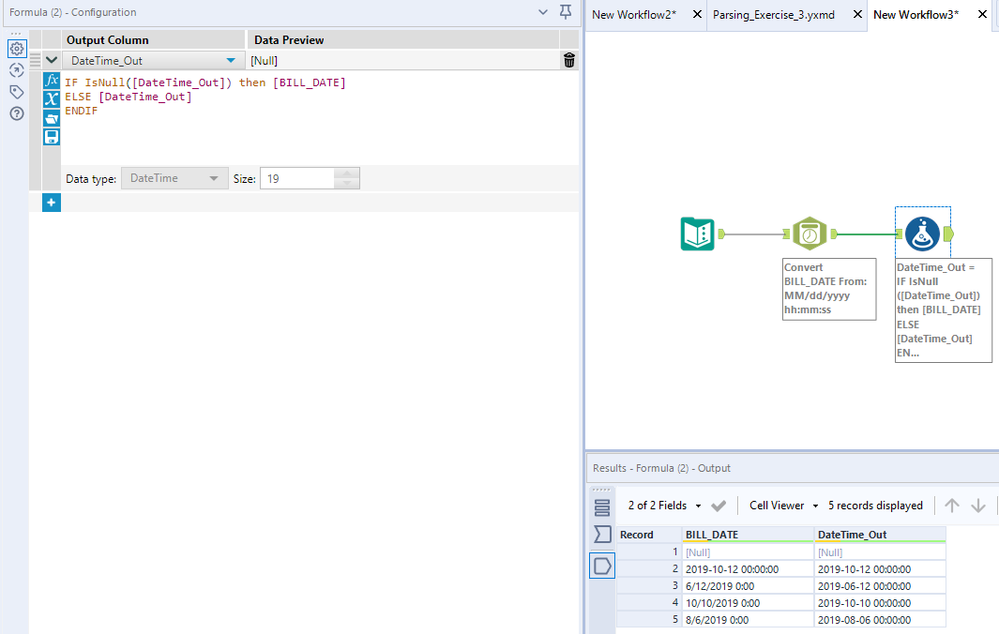
Task: Click the BILL_DATE column header
Action: click(747, 535)
